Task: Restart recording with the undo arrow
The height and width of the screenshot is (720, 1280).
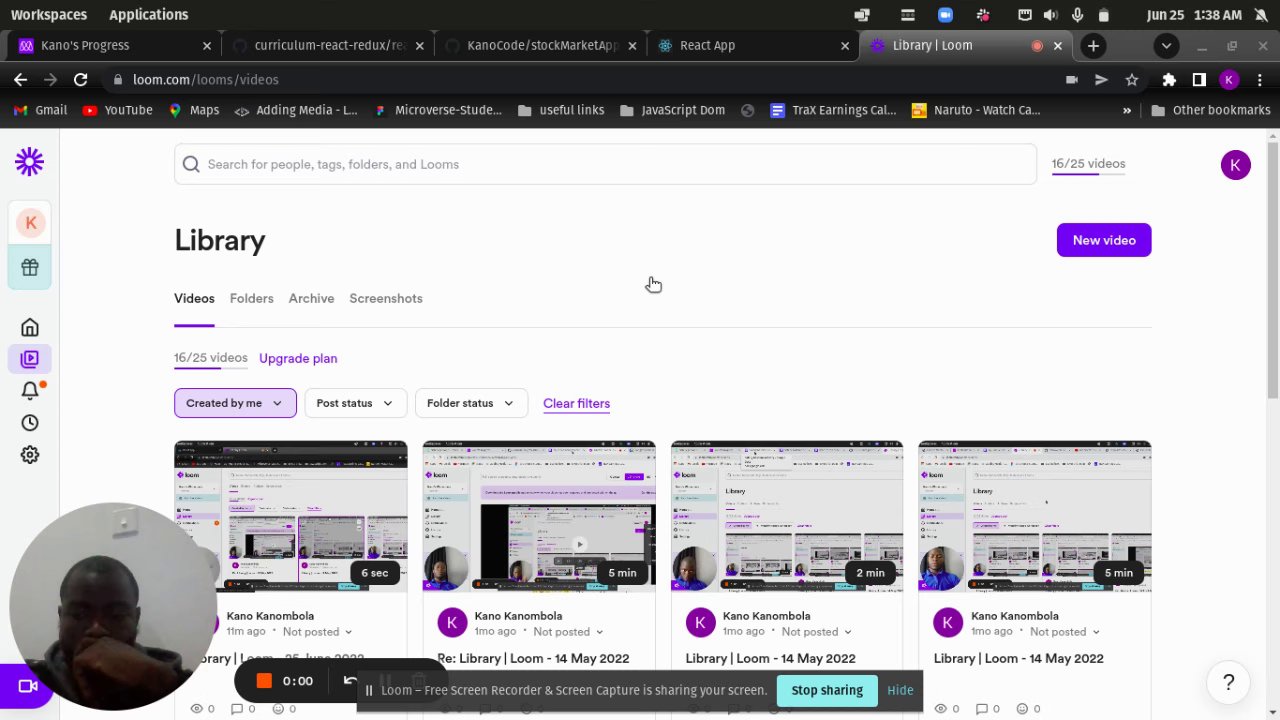Action: tap(349, 681)
